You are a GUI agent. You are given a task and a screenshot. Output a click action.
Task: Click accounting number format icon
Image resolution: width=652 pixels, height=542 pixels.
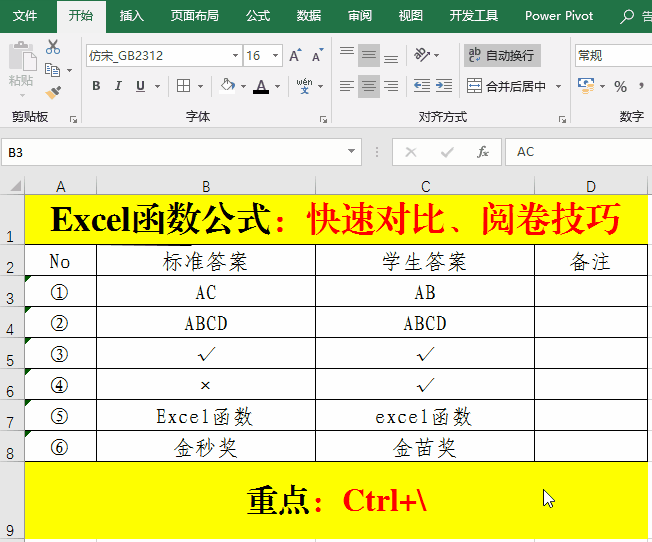586,86
